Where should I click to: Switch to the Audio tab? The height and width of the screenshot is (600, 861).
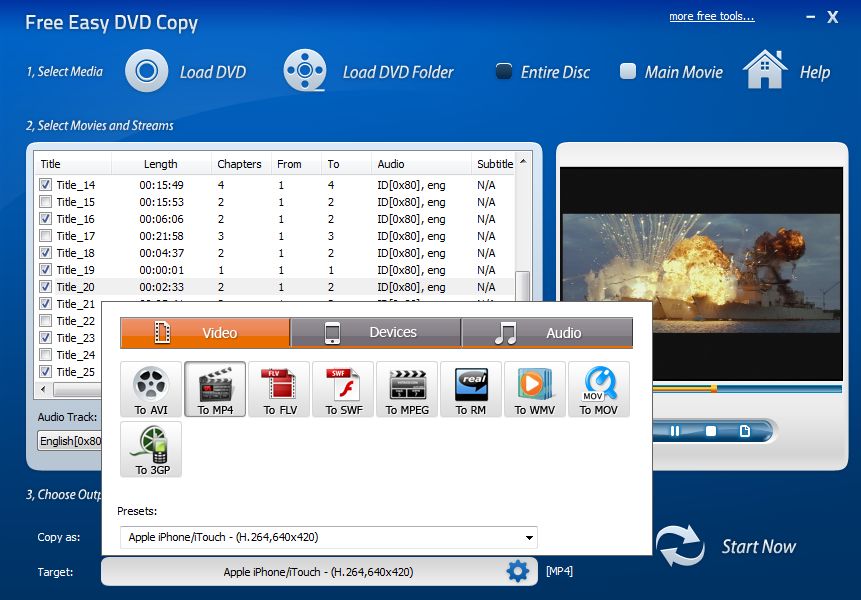pos(547,333)
